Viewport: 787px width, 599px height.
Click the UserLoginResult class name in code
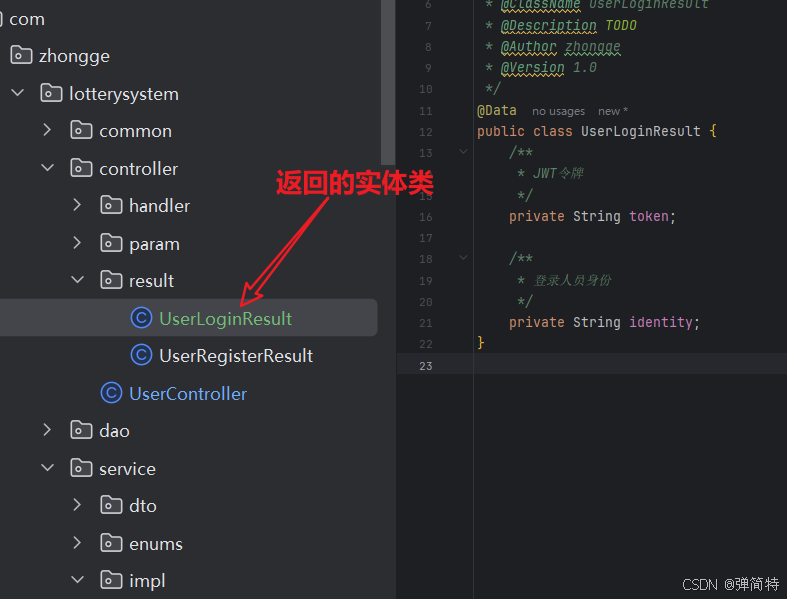640,131
